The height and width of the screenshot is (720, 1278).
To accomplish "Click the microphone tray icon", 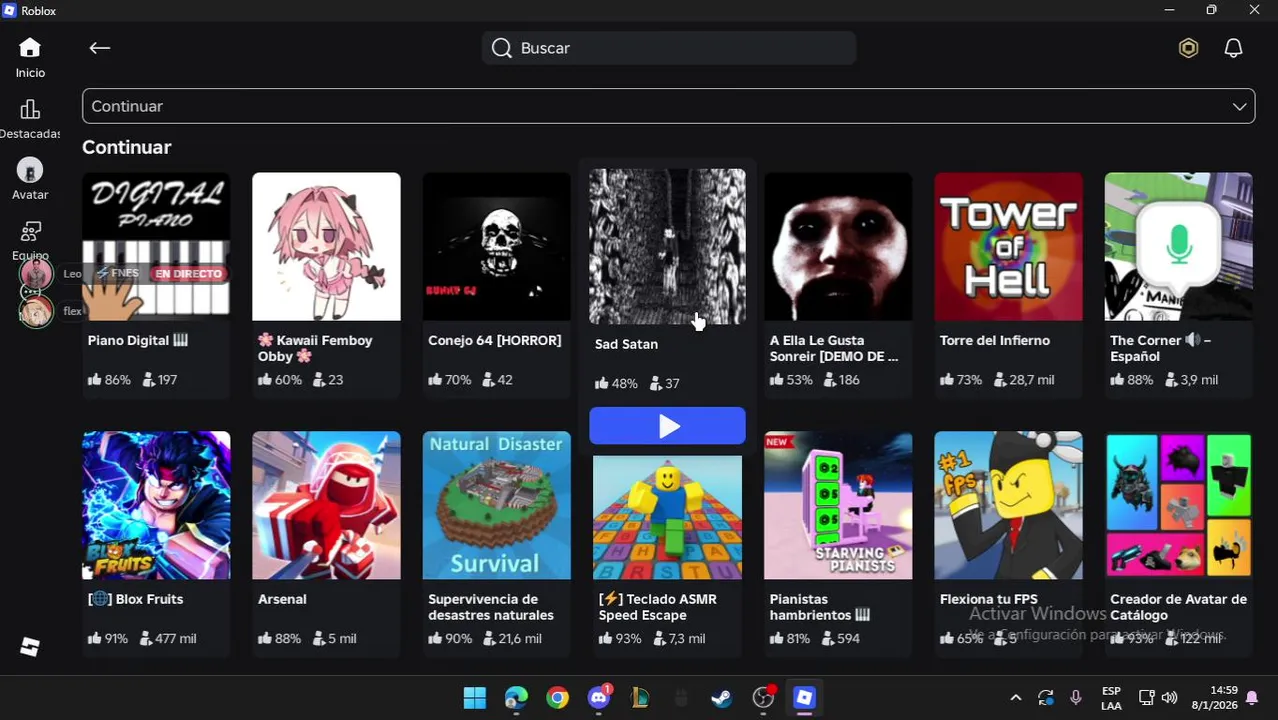I will point(1076,698).
